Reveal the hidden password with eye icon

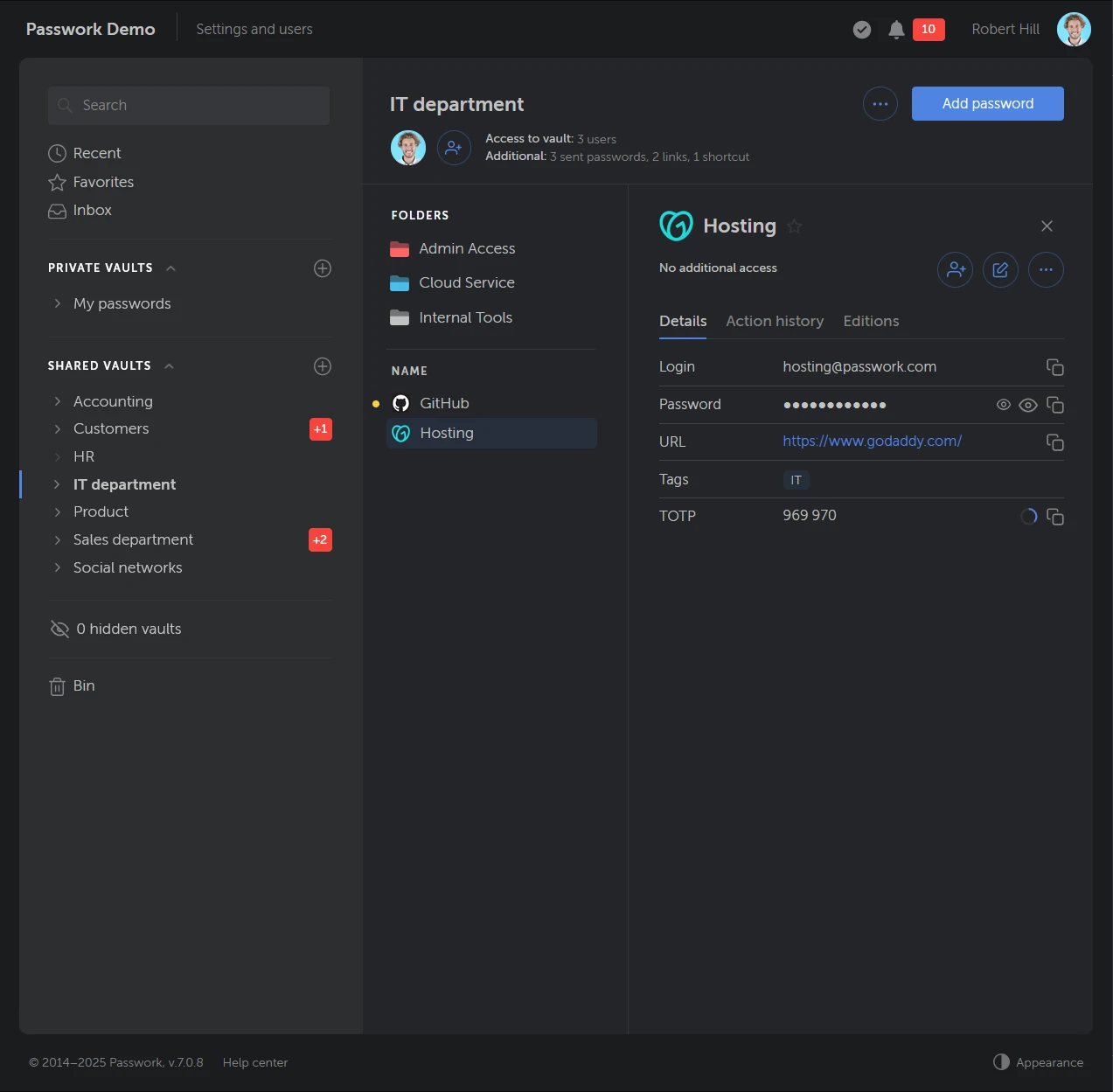(1028, 405)
